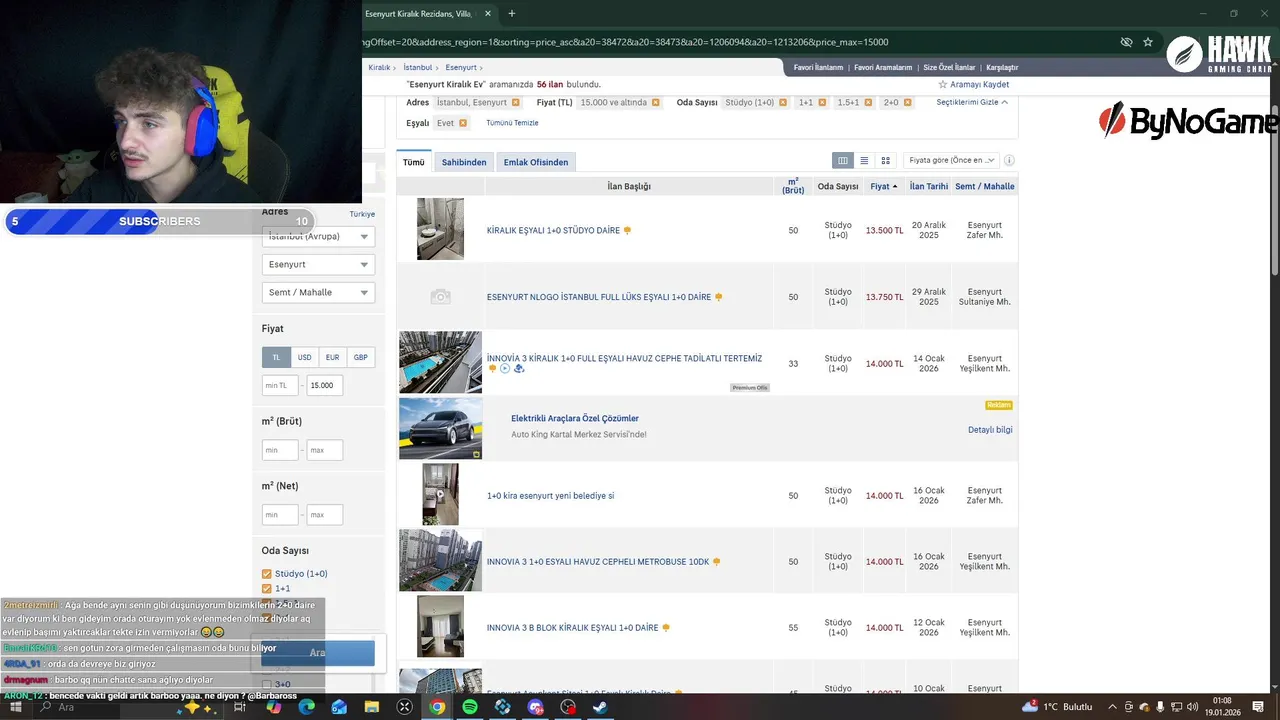Image resolution: width=1280 pixels, height=720 pixels.
Task: Remove the 1.5+1 room filter chip
Action: 869,102
